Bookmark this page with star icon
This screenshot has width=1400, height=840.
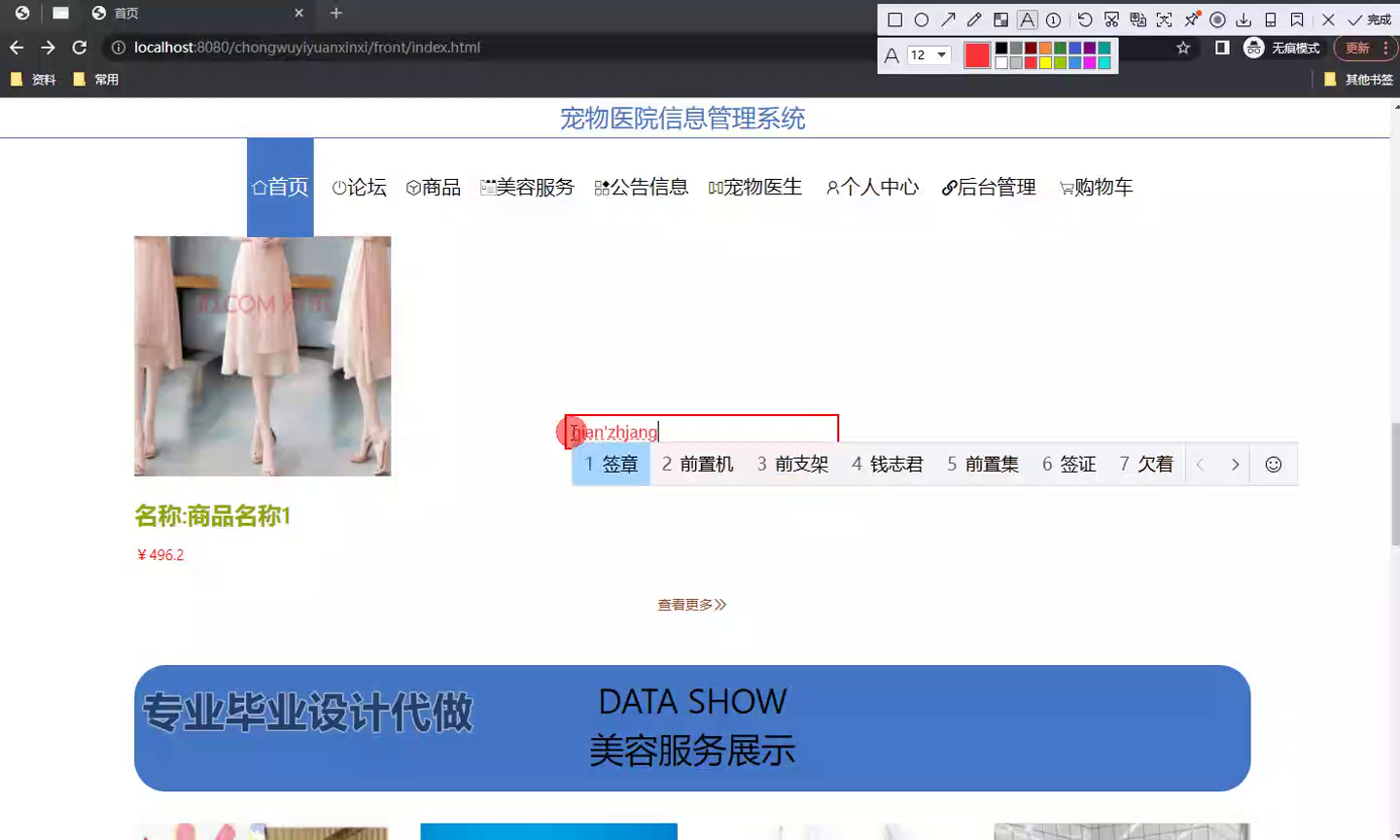(1183, 48)
